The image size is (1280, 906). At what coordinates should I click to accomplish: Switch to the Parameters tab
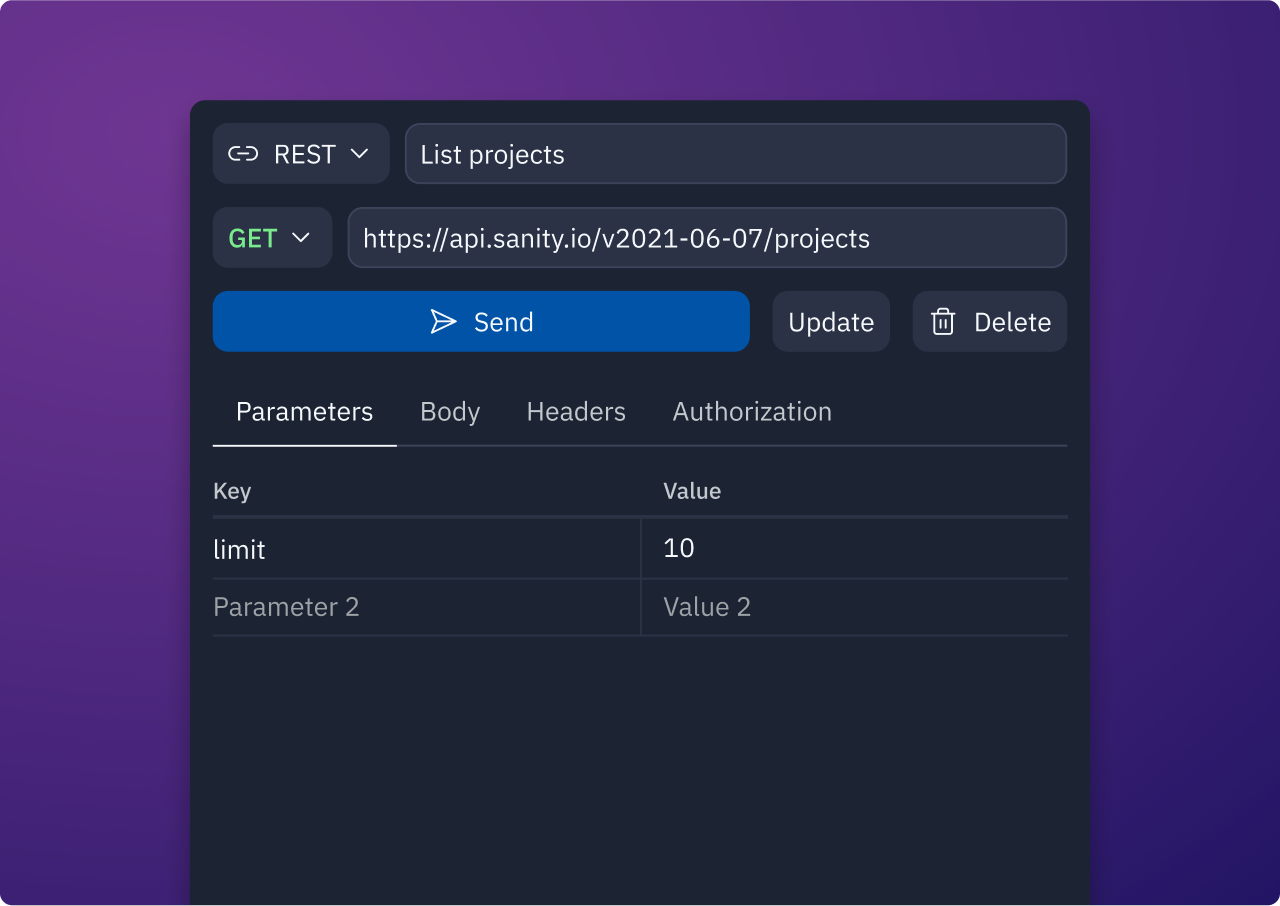point(304,412)
